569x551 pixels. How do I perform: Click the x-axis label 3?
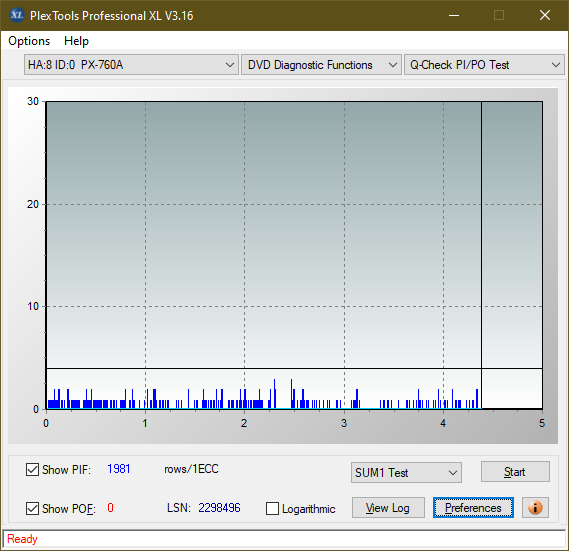[344, 423]
